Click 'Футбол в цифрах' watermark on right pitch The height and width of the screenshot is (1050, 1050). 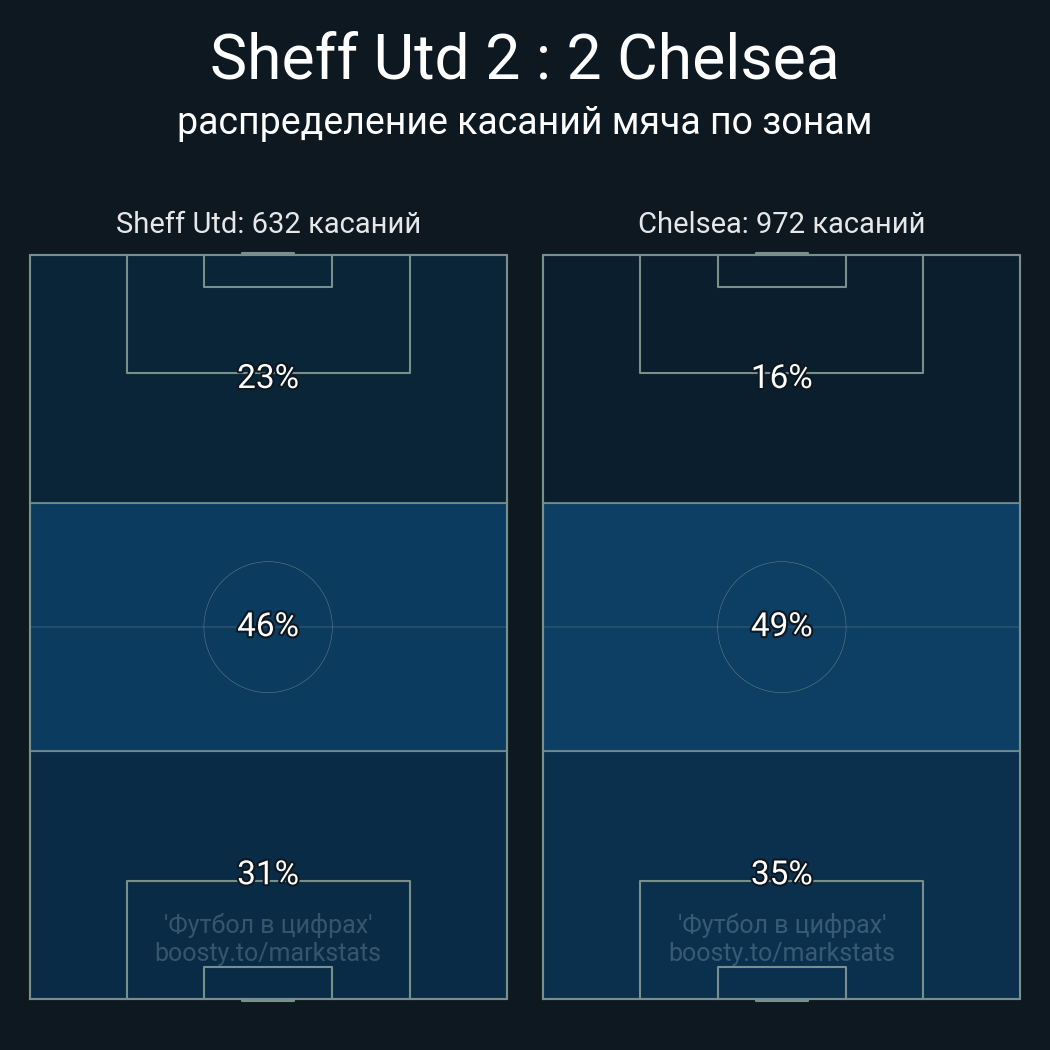(x=781, y=924)
